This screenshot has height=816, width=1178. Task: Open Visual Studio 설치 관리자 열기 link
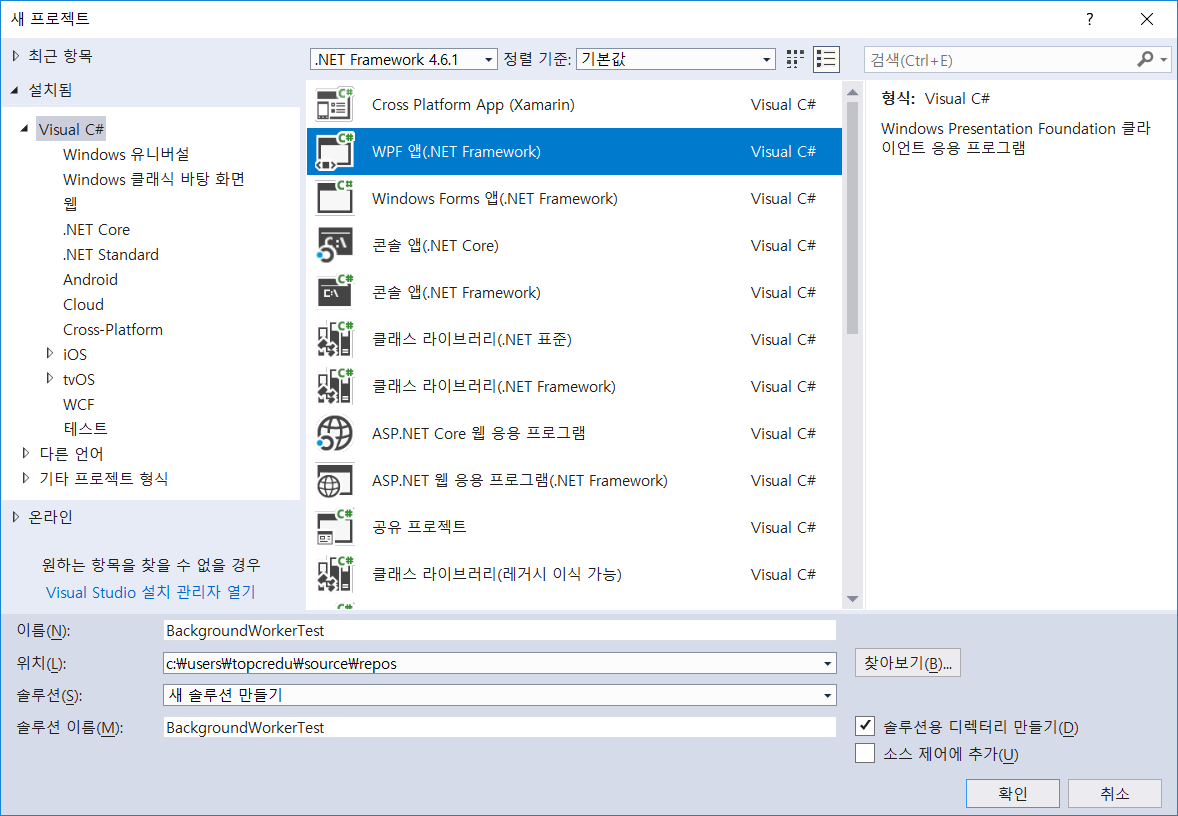pos(150,592)
